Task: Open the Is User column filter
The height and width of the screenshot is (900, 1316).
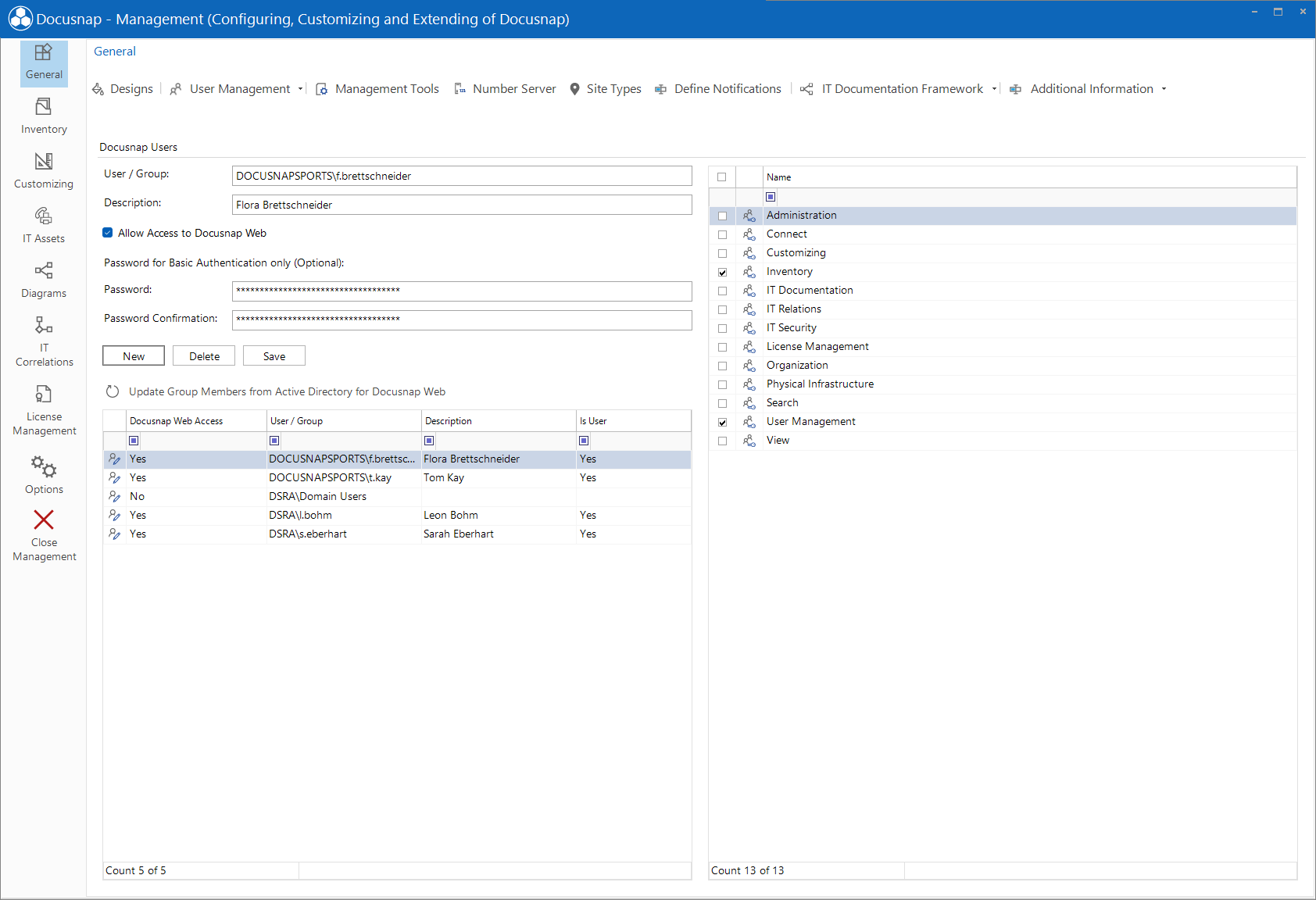Action: coord(584,441)
